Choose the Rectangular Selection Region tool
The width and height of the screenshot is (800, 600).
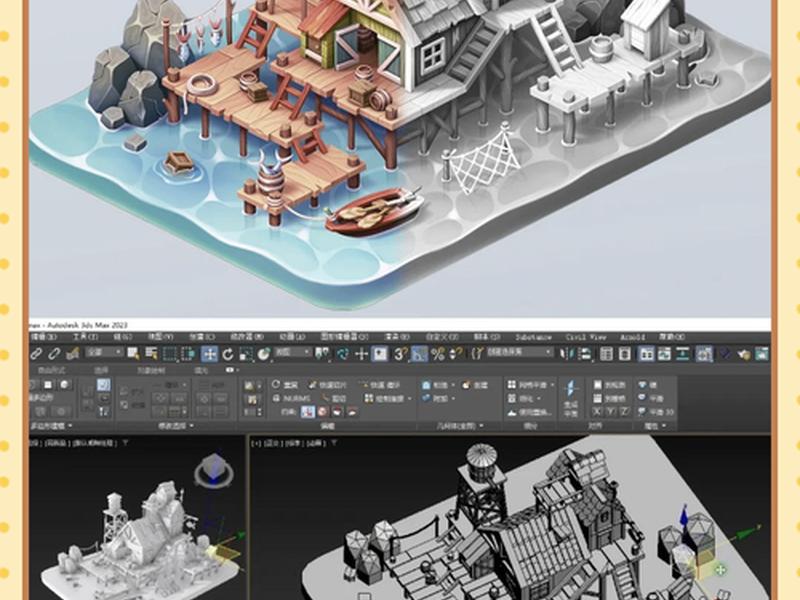coord(169,353)
